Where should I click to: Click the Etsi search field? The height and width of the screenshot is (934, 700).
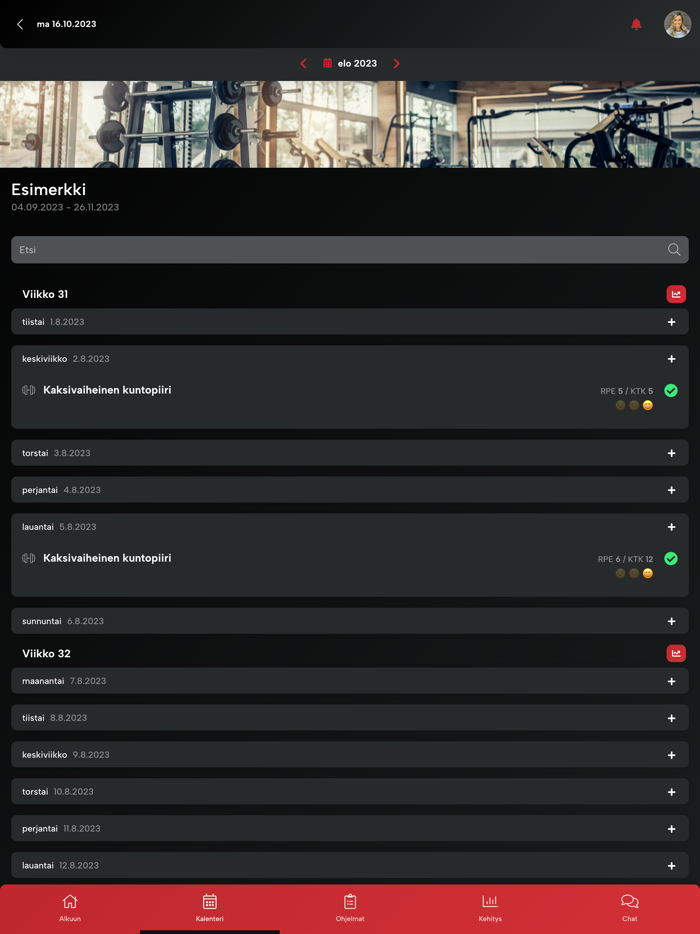350,250
